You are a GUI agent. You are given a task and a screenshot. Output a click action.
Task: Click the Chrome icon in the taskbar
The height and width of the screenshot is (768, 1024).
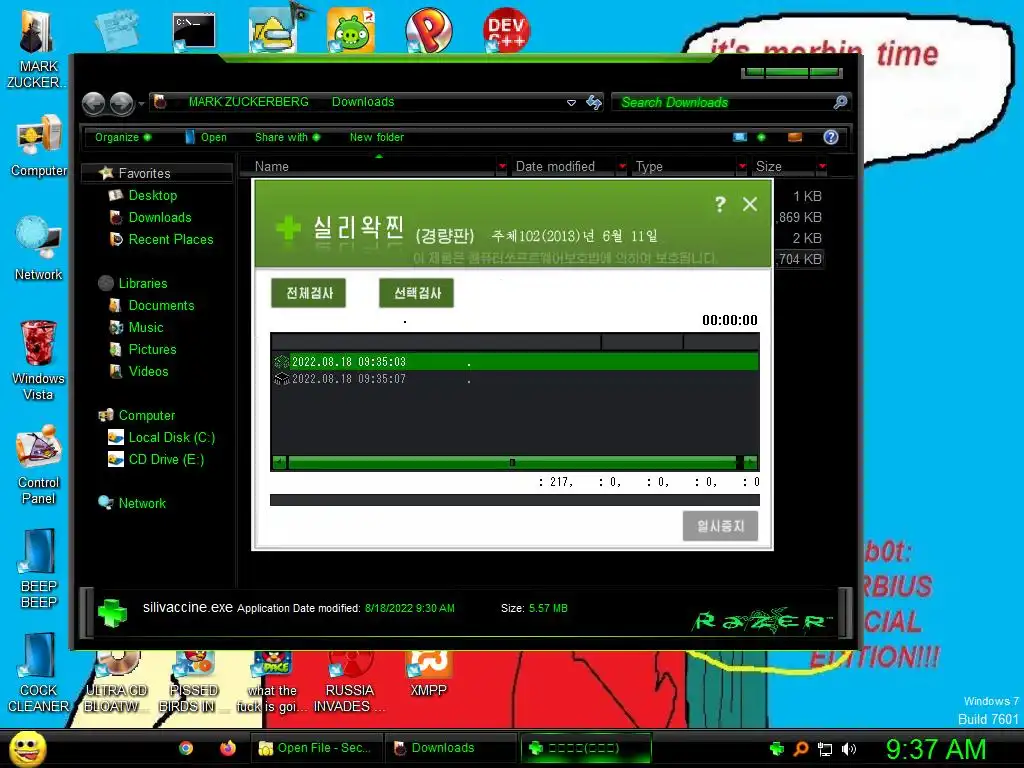[186, 748]
